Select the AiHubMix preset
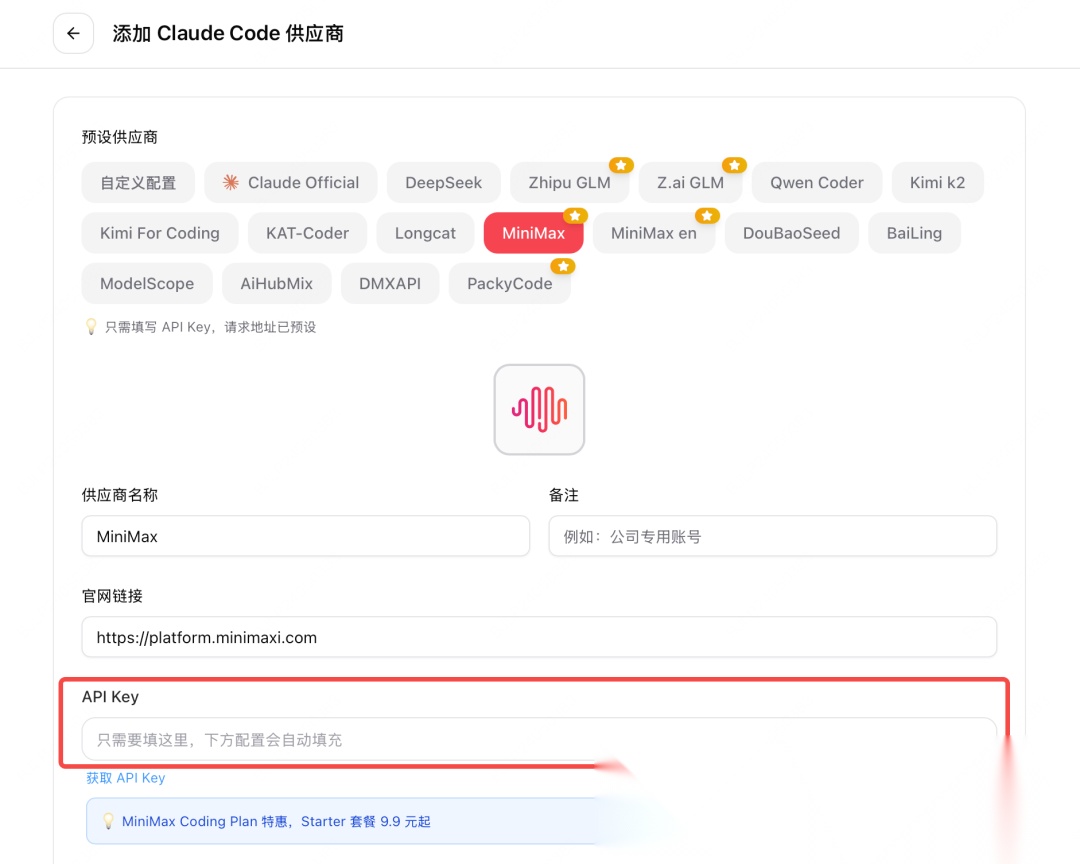The width and height of the screenshot is (1080, 864). [x=276, y=283]
